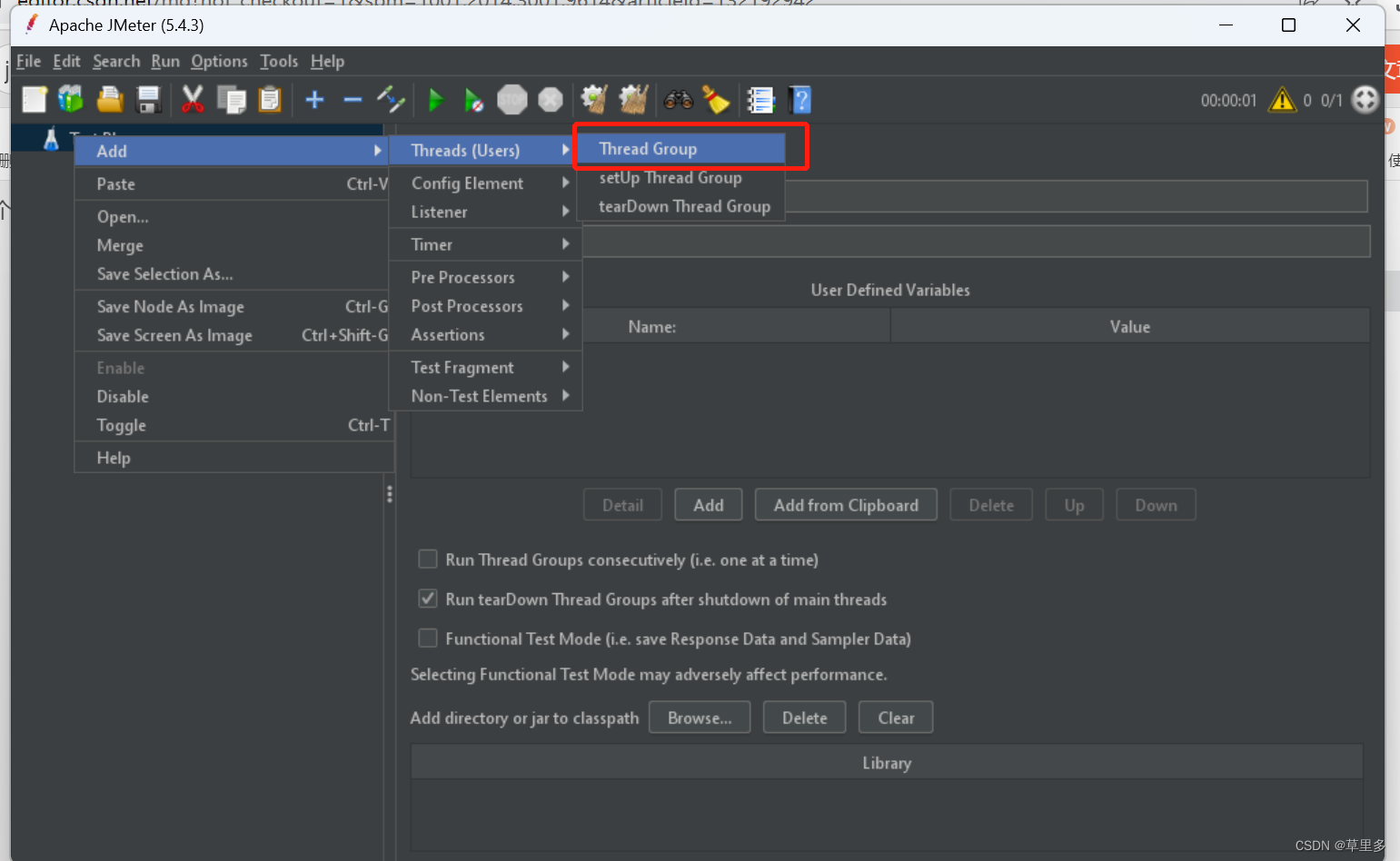Click the Stop test icon
Screen dimensions: 1400x861
click(511, 99)
